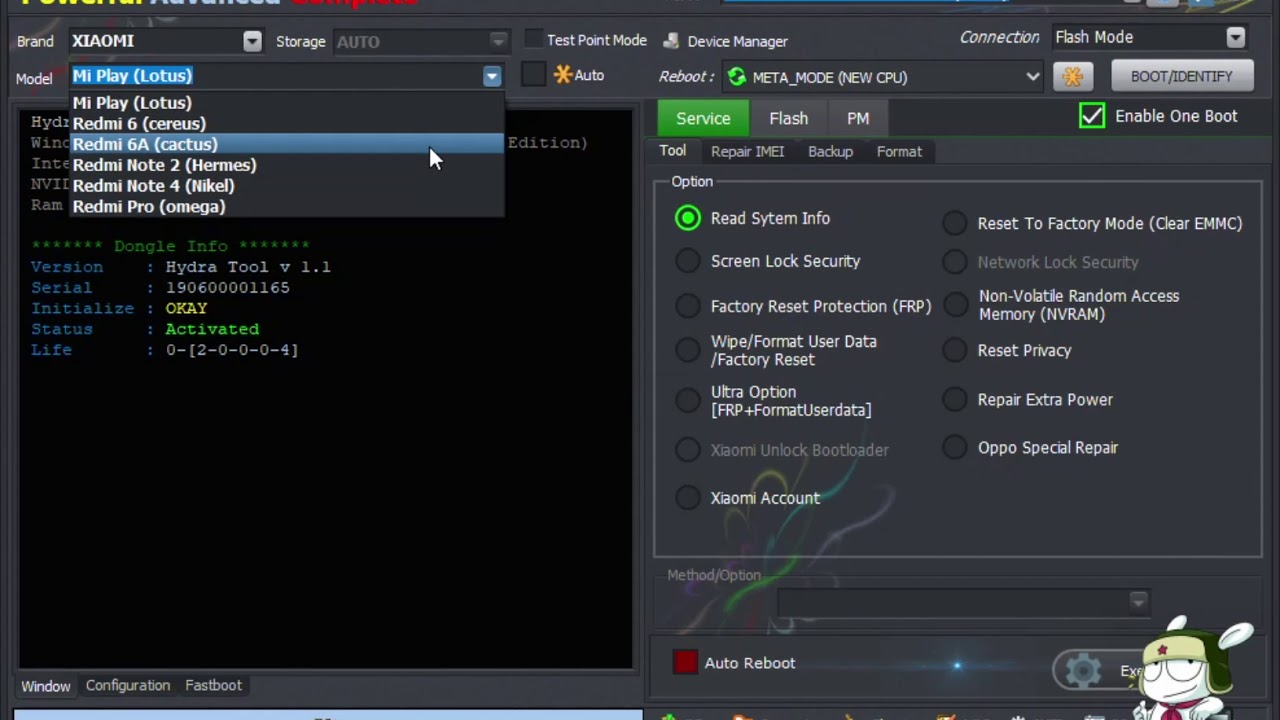Collapse the Model dropdown arrow
This screenshot has width=1280, height=720.
click(492, 76)
